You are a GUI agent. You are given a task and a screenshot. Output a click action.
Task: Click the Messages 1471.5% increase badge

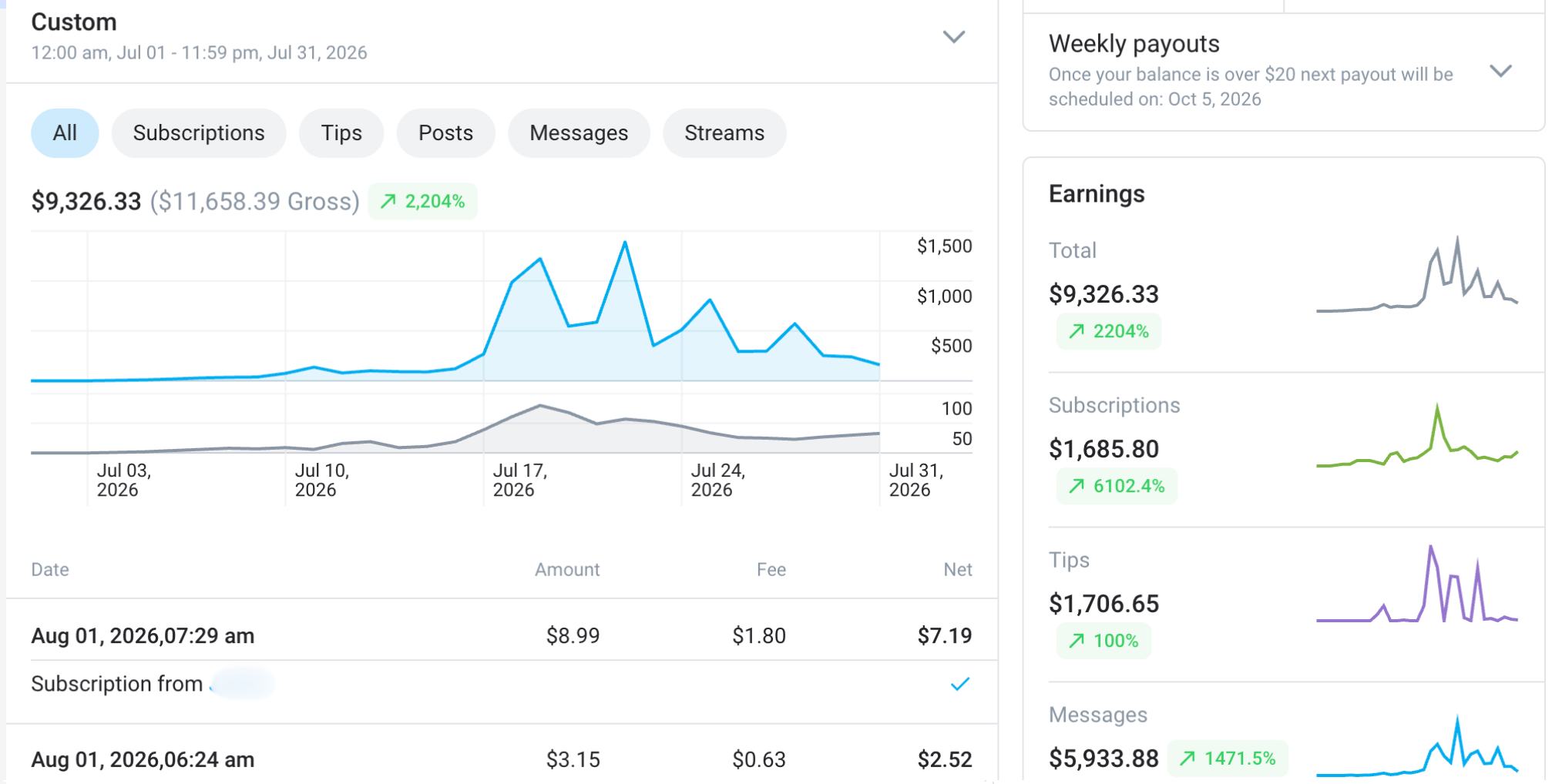coord(1228,759)
